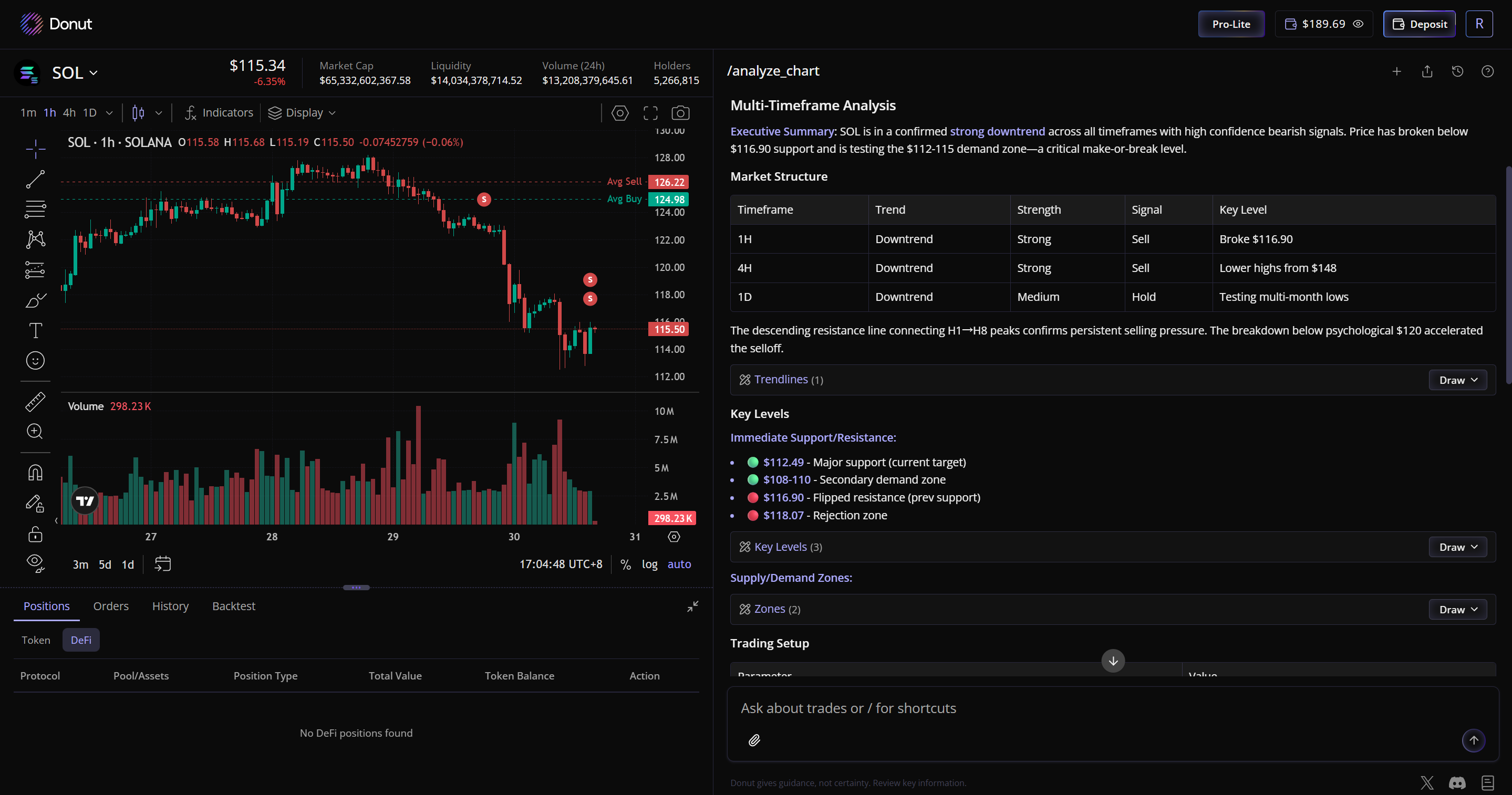1512x795 pixels.
Task: Open chart settings via the hexagon gear icon
Action: 620,113
